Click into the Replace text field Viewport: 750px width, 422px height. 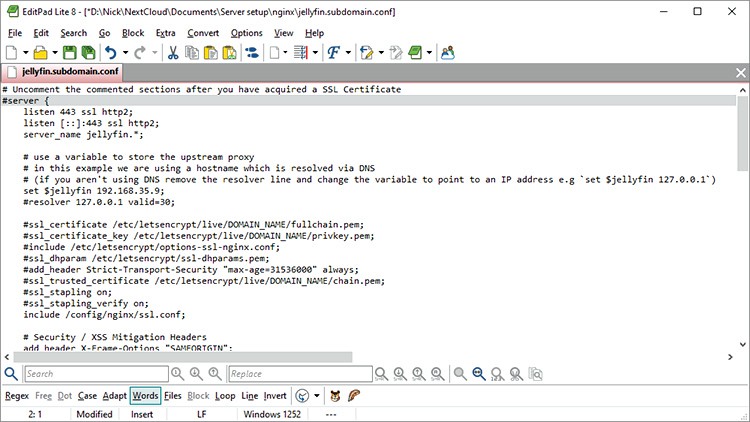point(300,374)
